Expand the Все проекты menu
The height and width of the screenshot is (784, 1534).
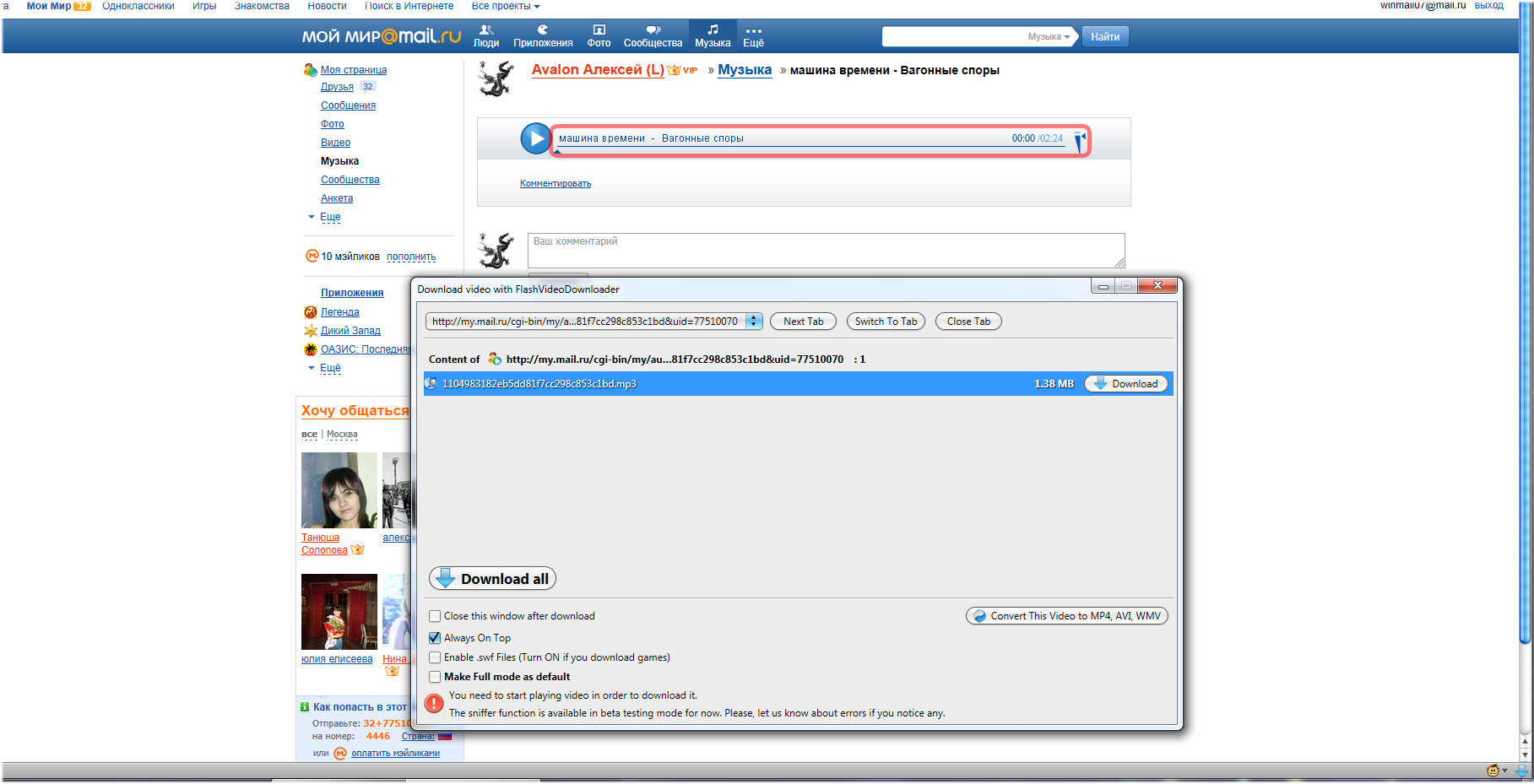tap(506, 6)
